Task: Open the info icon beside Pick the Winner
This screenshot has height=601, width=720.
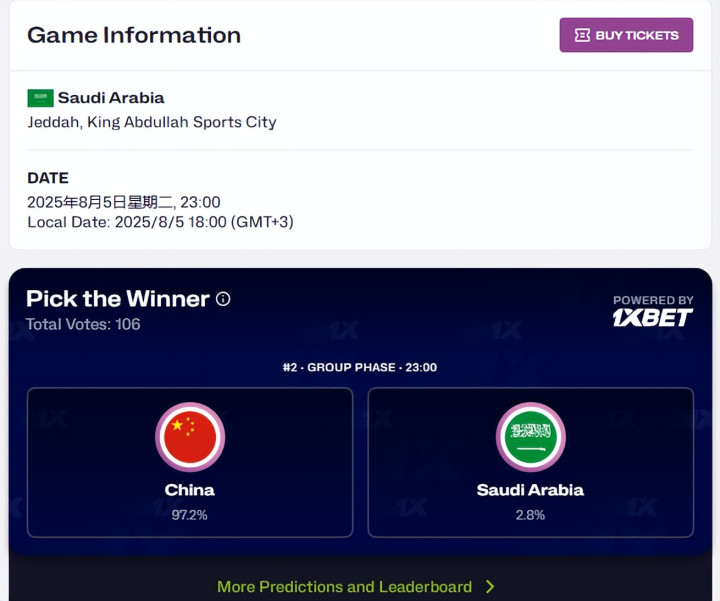Action: click(223, 299)
